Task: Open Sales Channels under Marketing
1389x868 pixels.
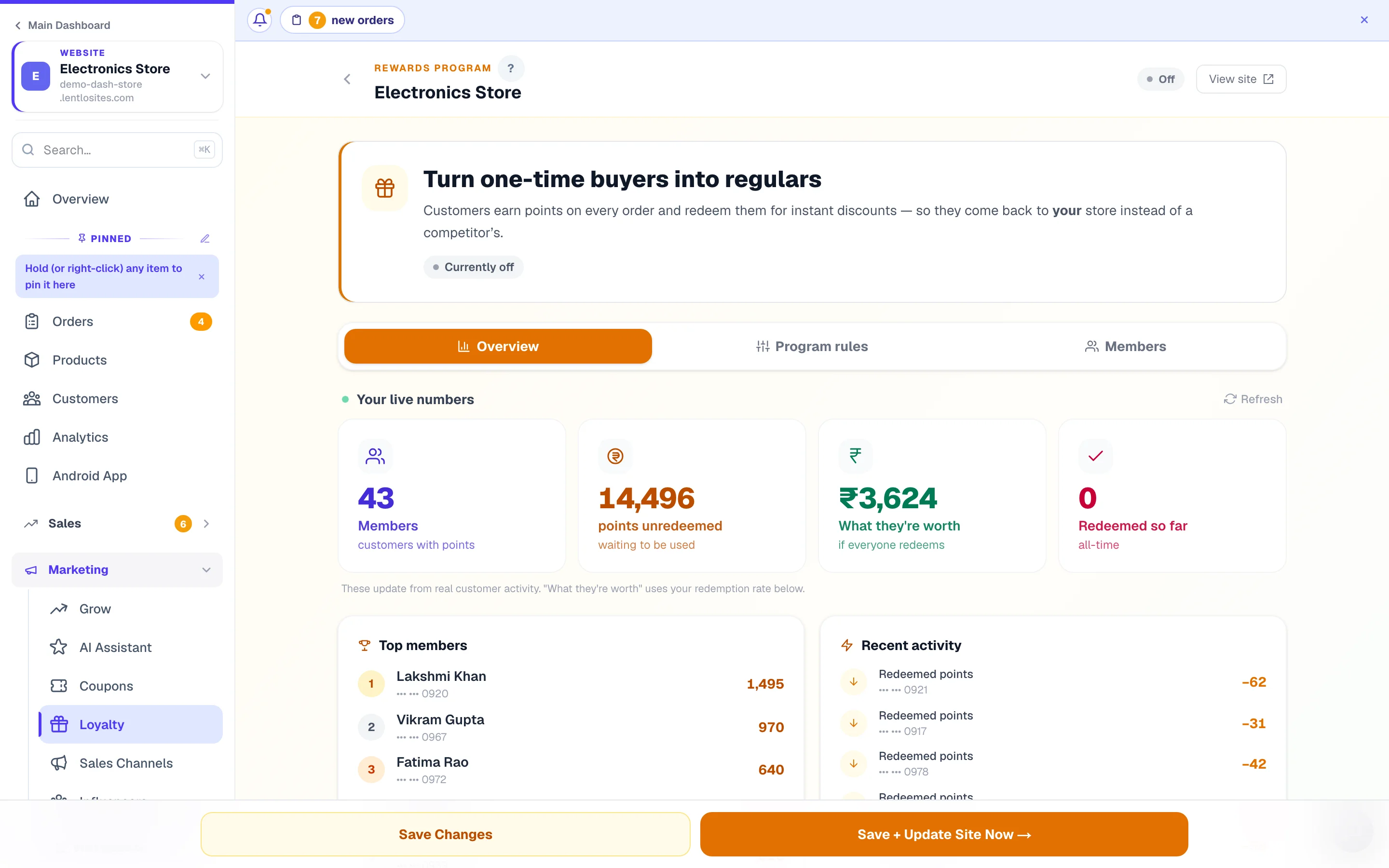Action: pos(131,762)
